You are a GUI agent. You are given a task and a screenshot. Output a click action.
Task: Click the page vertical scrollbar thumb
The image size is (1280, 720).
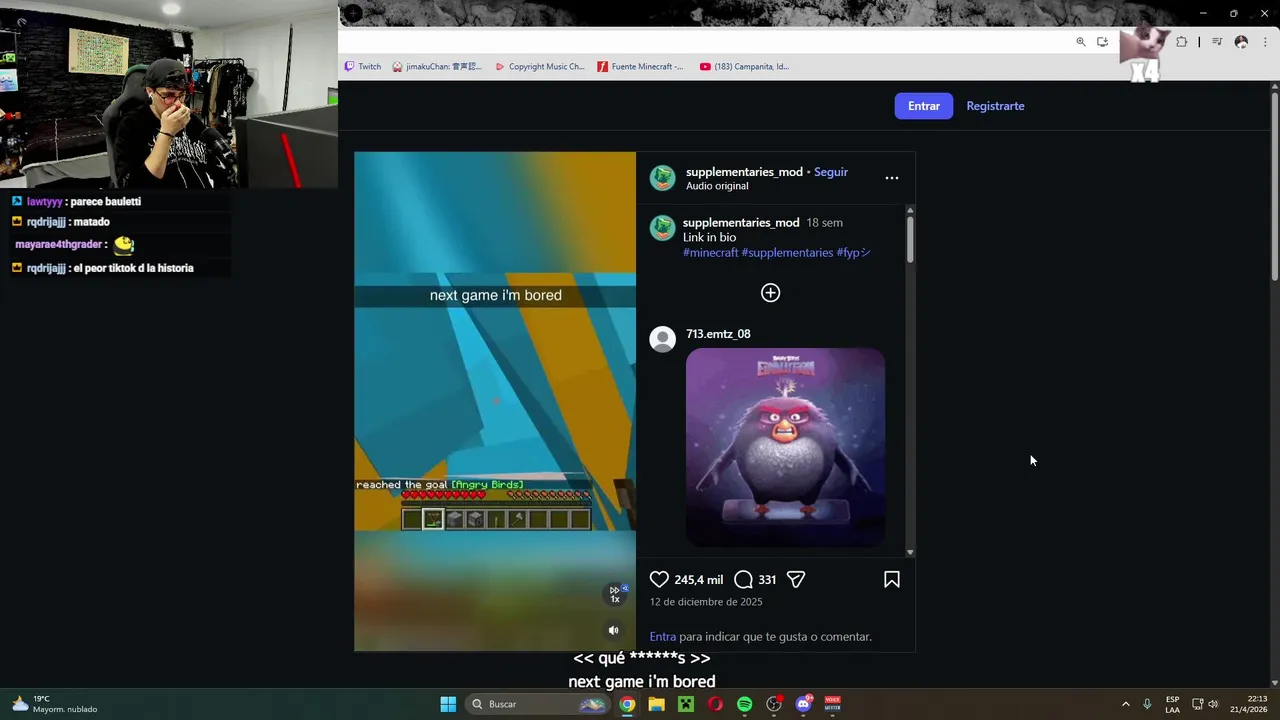coord(1275,188)
